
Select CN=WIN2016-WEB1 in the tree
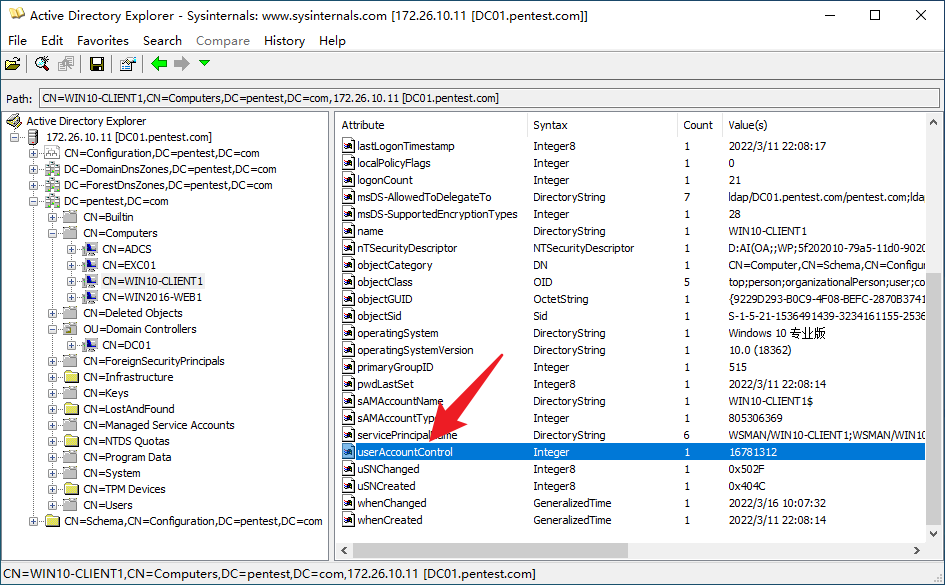pyautogui.click(x=152, y=297)
